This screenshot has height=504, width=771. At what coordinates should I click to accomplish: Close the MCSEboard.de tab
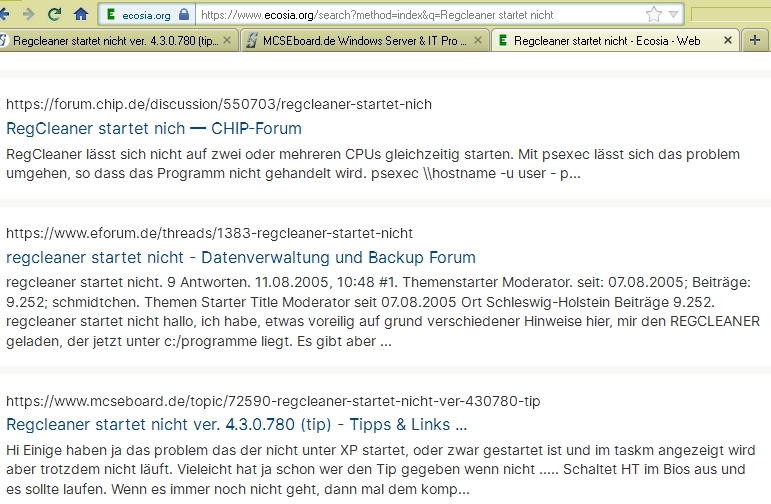(478, 40)
